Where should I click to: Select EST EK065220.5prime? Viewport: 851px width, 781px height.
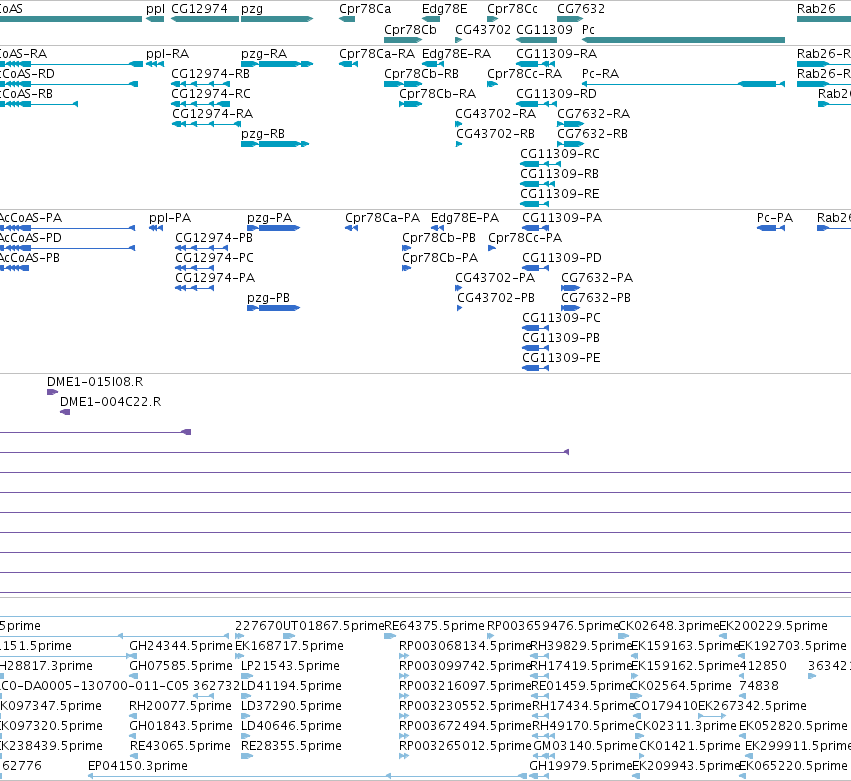coord(793,766)
